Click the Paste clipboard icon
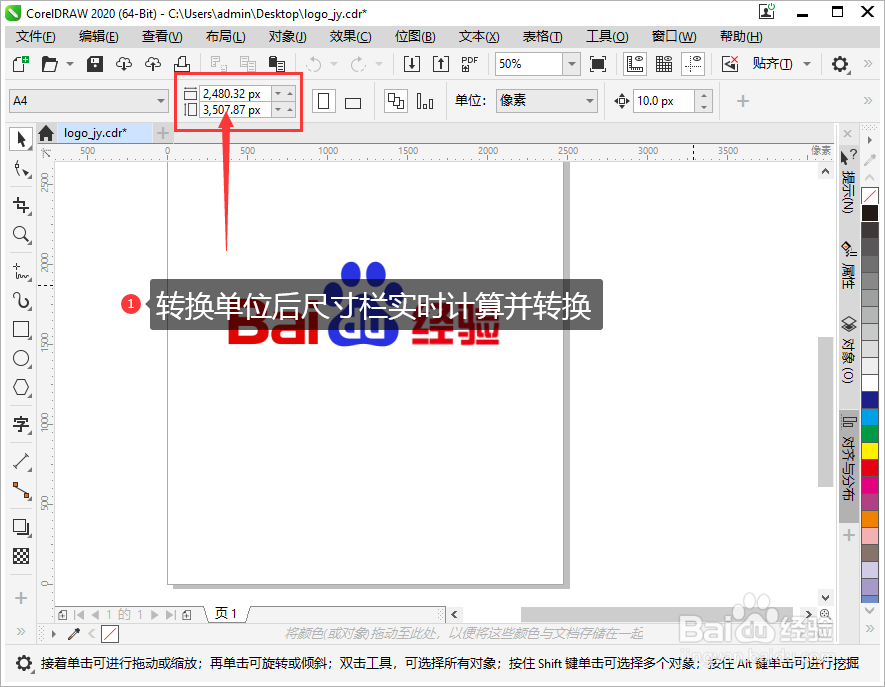Image resolution: width=885 pixels, height=687 pixels. pos(277,64)
